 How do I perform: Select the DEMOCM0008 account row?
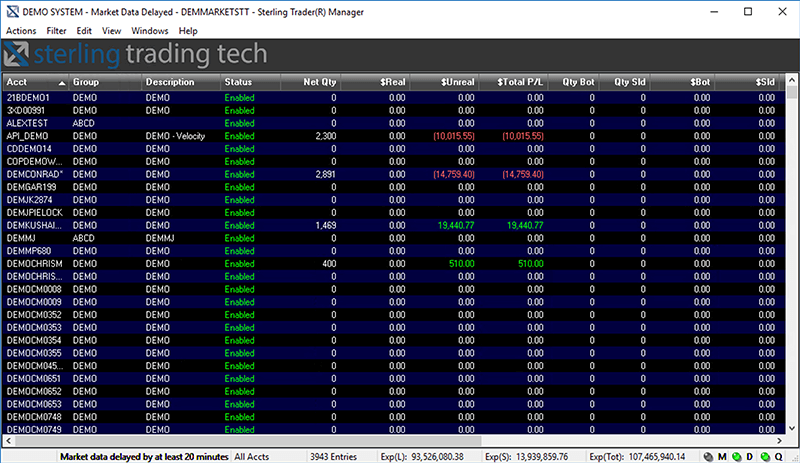coord(394,289)
